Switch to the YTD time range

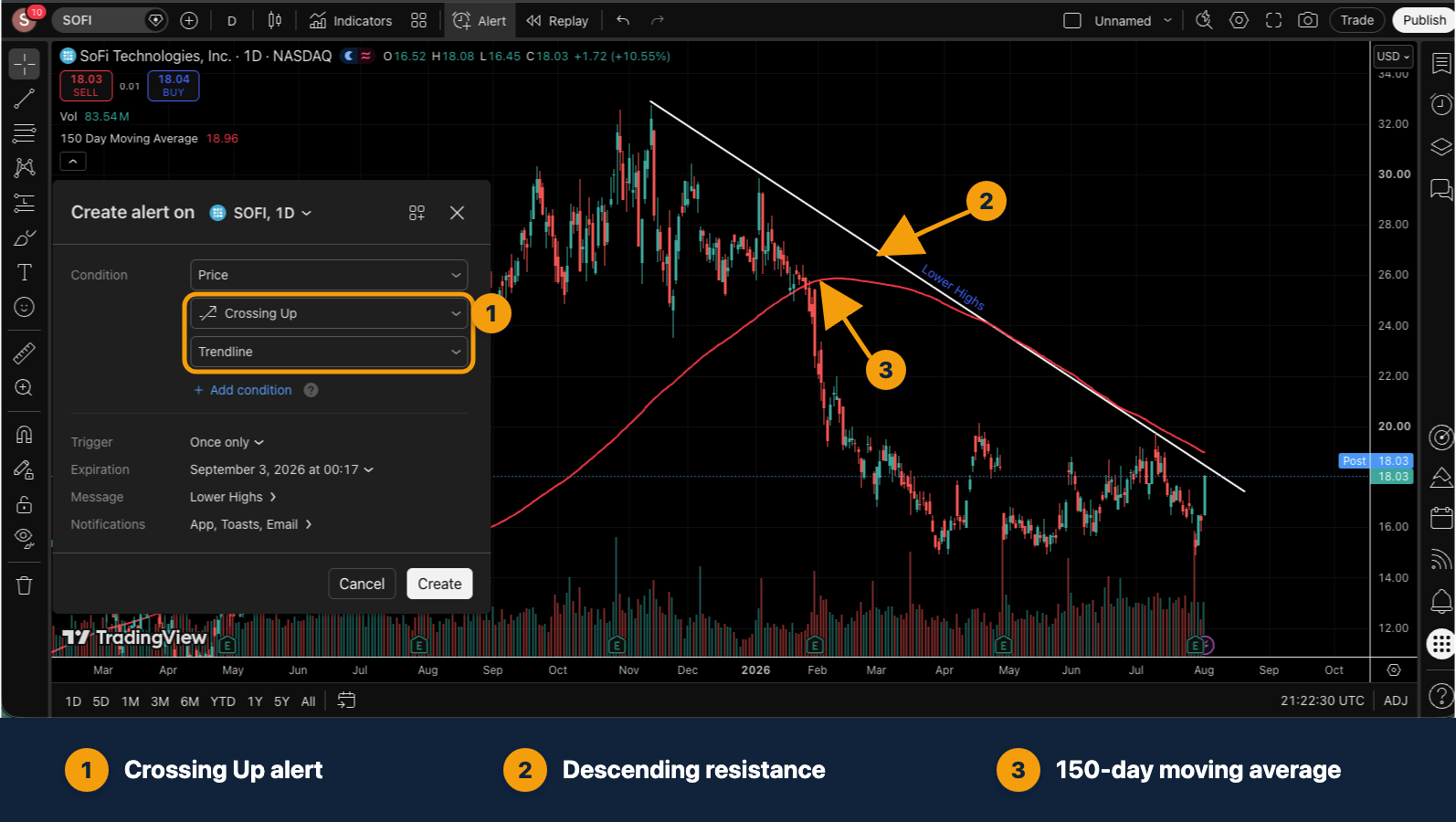point(223,701)
